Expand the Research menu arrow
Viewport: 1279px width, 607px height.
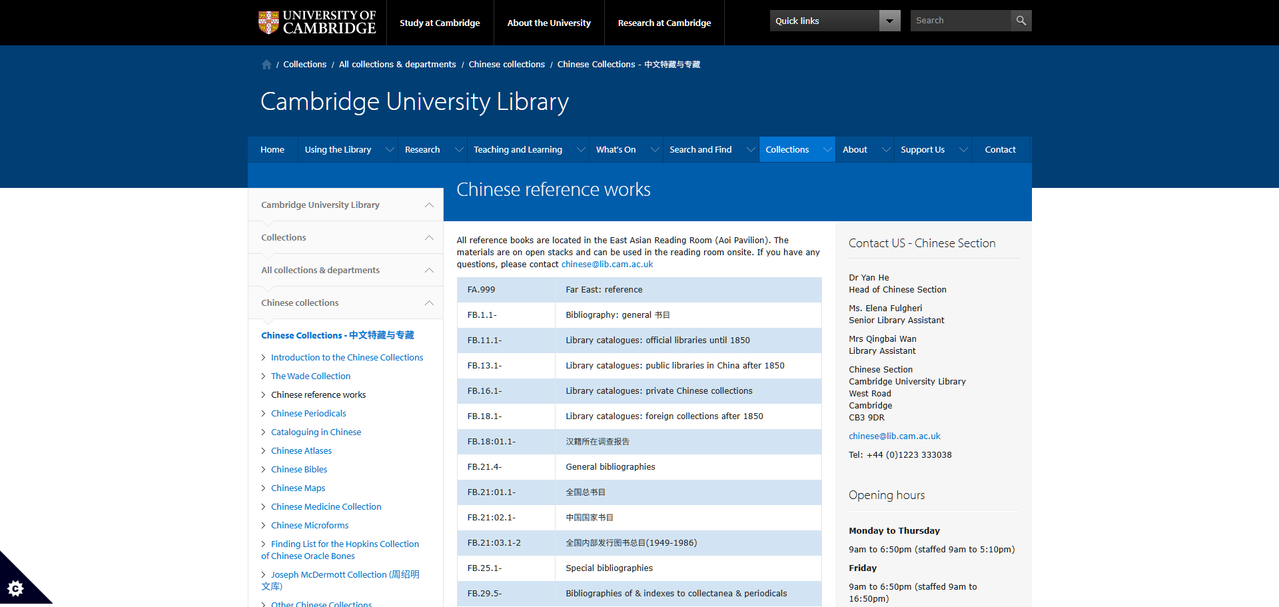coord(459,150)
